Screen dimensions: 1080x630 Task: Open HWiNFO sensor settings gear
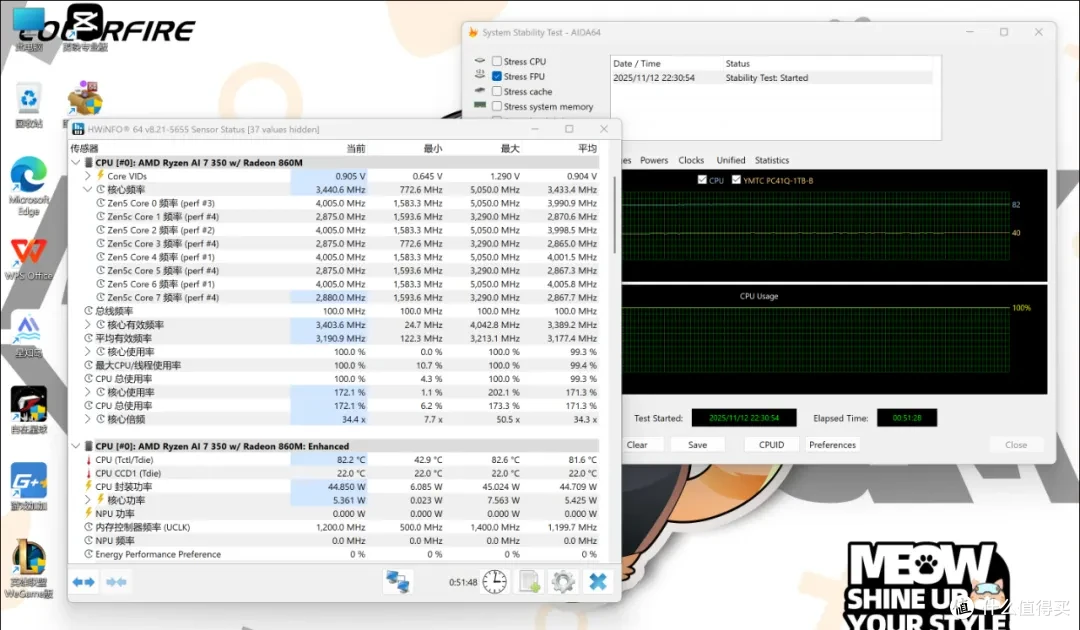point(563,582)
